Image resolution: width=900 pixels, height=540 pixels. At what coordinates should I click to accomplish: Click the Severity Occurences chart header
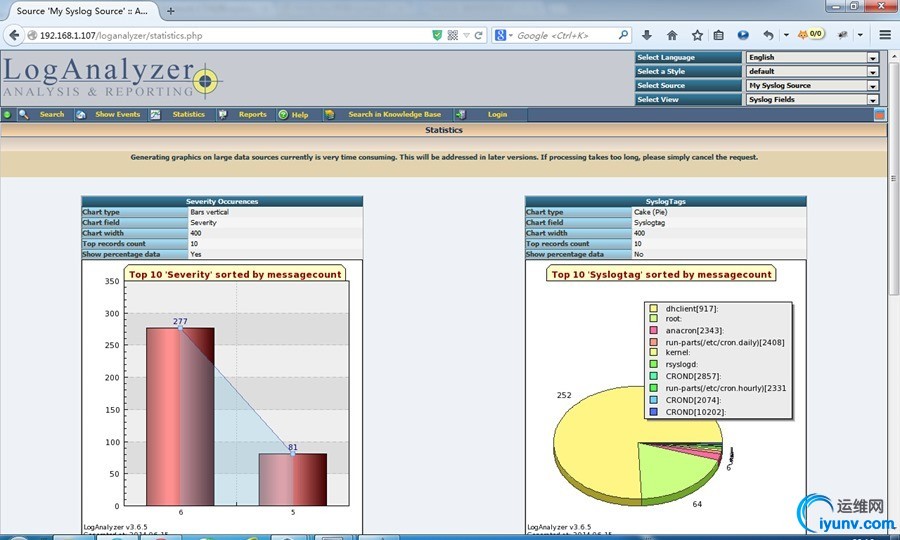(222, 201)
